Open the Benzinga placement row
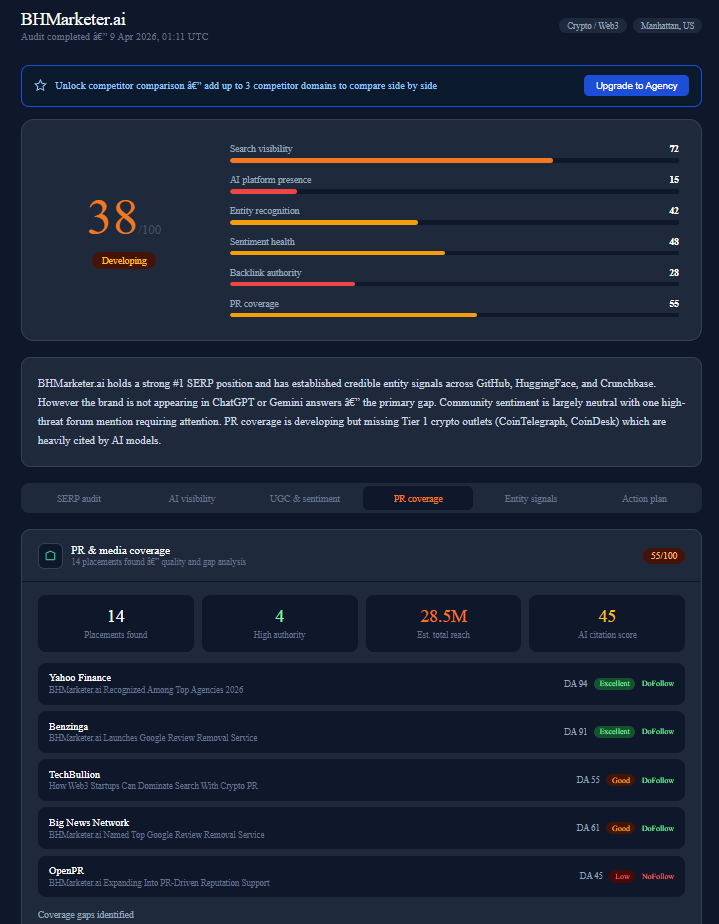 point(361,732)
